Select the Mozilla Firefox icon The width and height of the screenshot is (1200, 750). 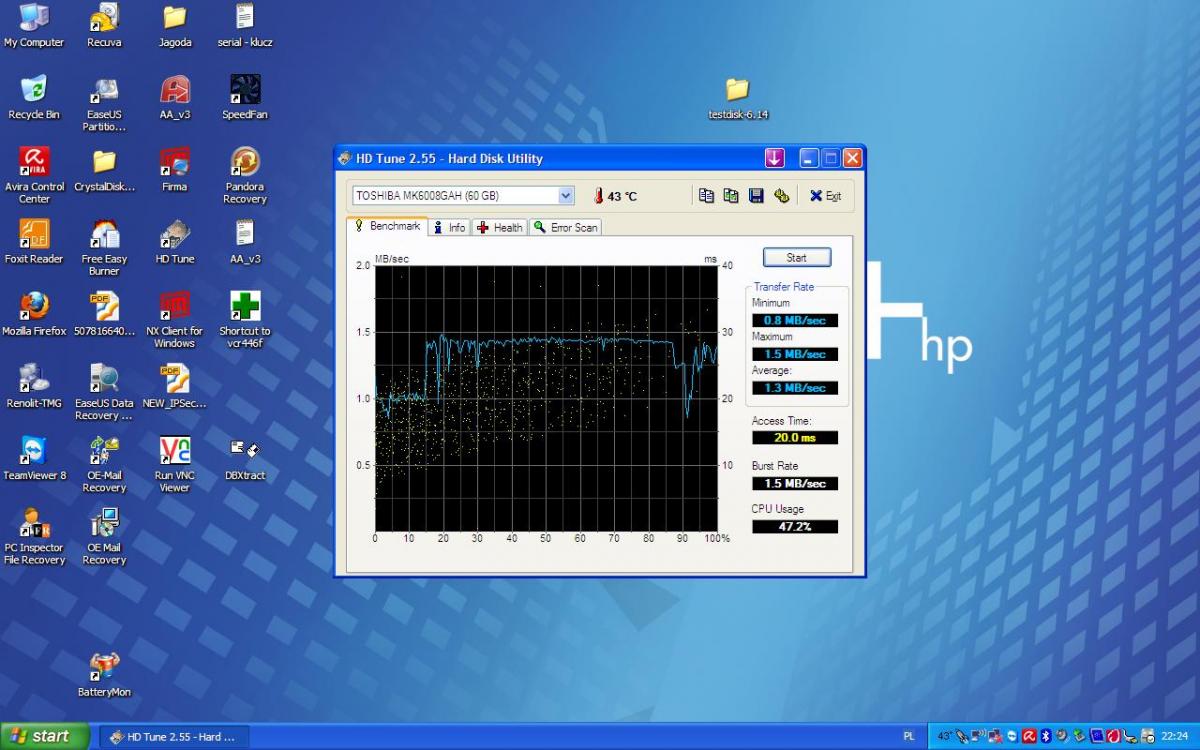(34, 314)
